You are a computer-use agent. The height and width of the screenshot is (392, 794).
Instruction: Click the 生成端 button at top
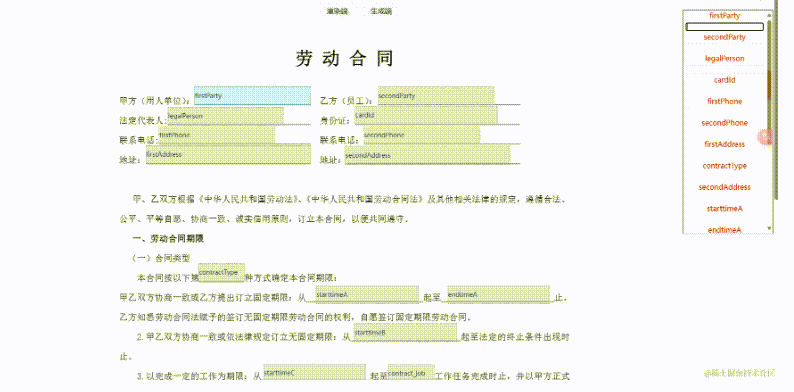[x=381, y=11]
